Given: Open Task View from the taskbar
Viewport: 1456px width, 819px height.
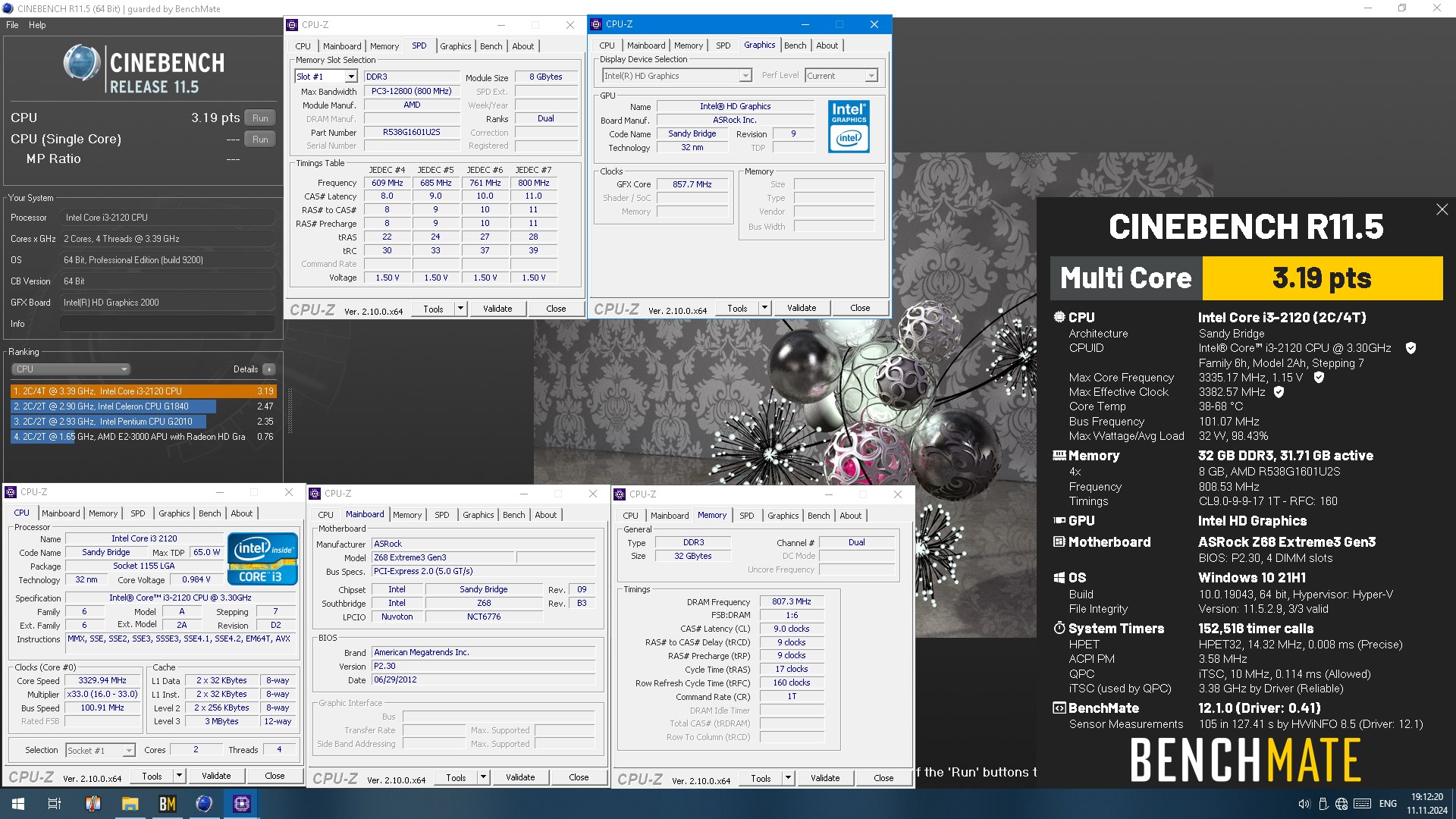Looking at the screenshot, I should pyautogui.click(x=55, y=804).
